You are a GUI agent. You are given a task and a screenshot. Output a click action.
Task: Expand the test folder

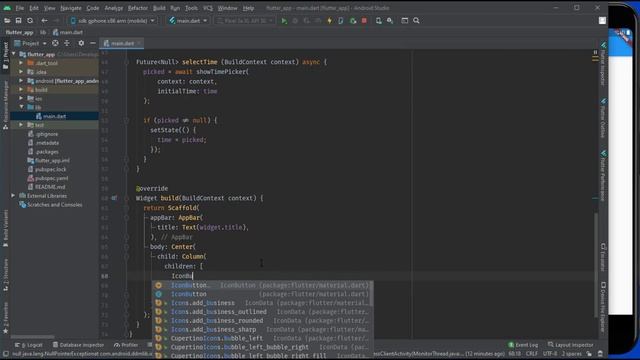click(21, 125)
